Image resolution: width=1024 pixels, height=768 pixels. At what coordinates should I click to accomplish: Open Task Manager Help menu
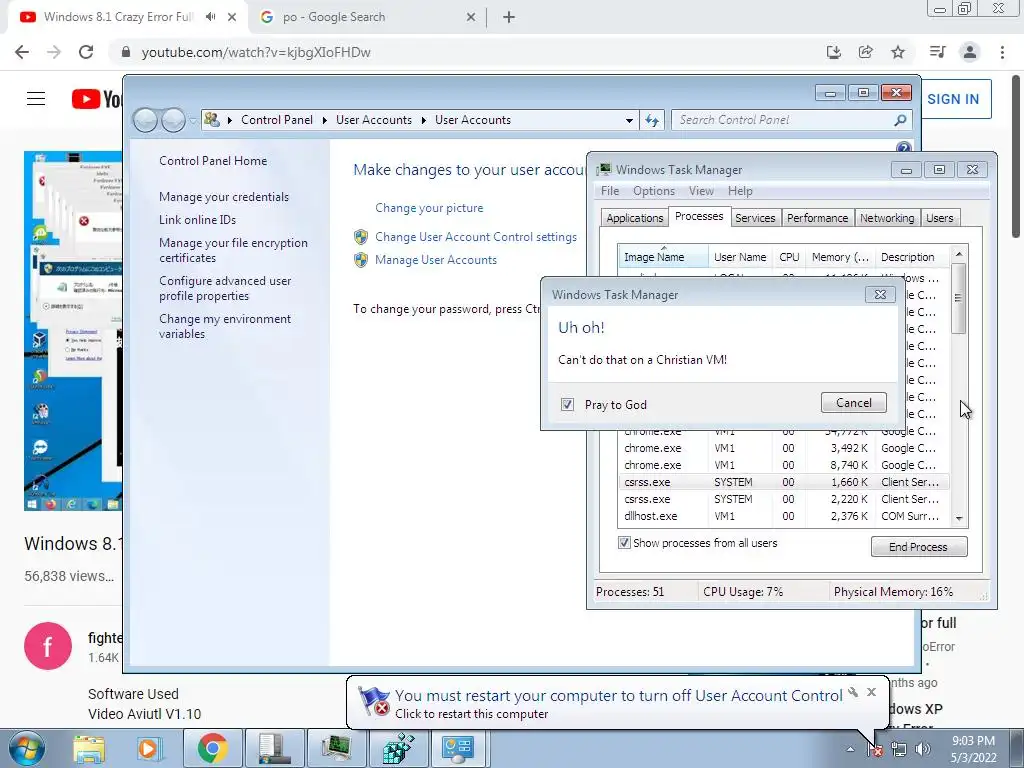740,191
